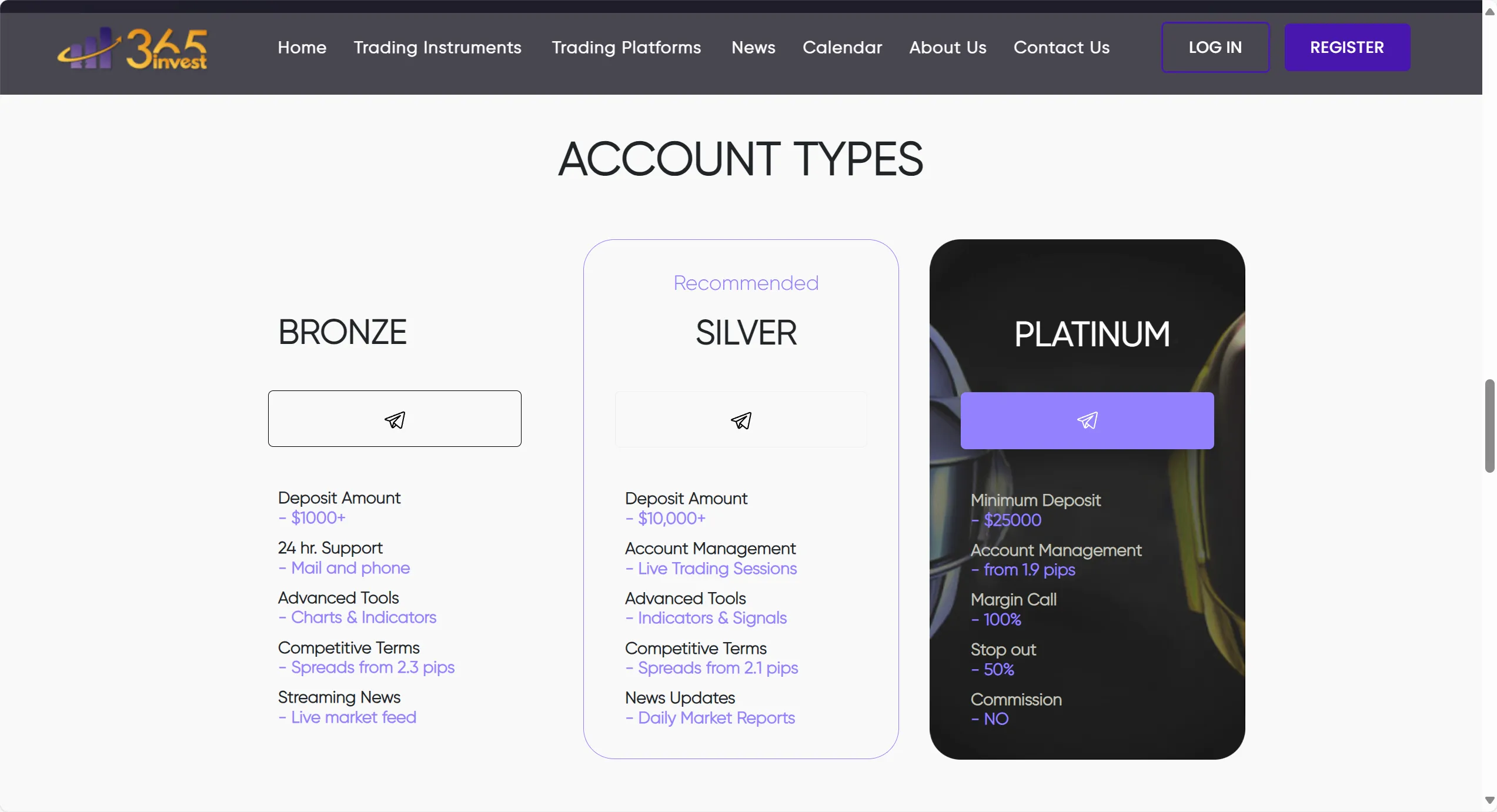1497x812 pixels.
Task: Click "Indicators & Signals" text
Action: pos(712,618)
